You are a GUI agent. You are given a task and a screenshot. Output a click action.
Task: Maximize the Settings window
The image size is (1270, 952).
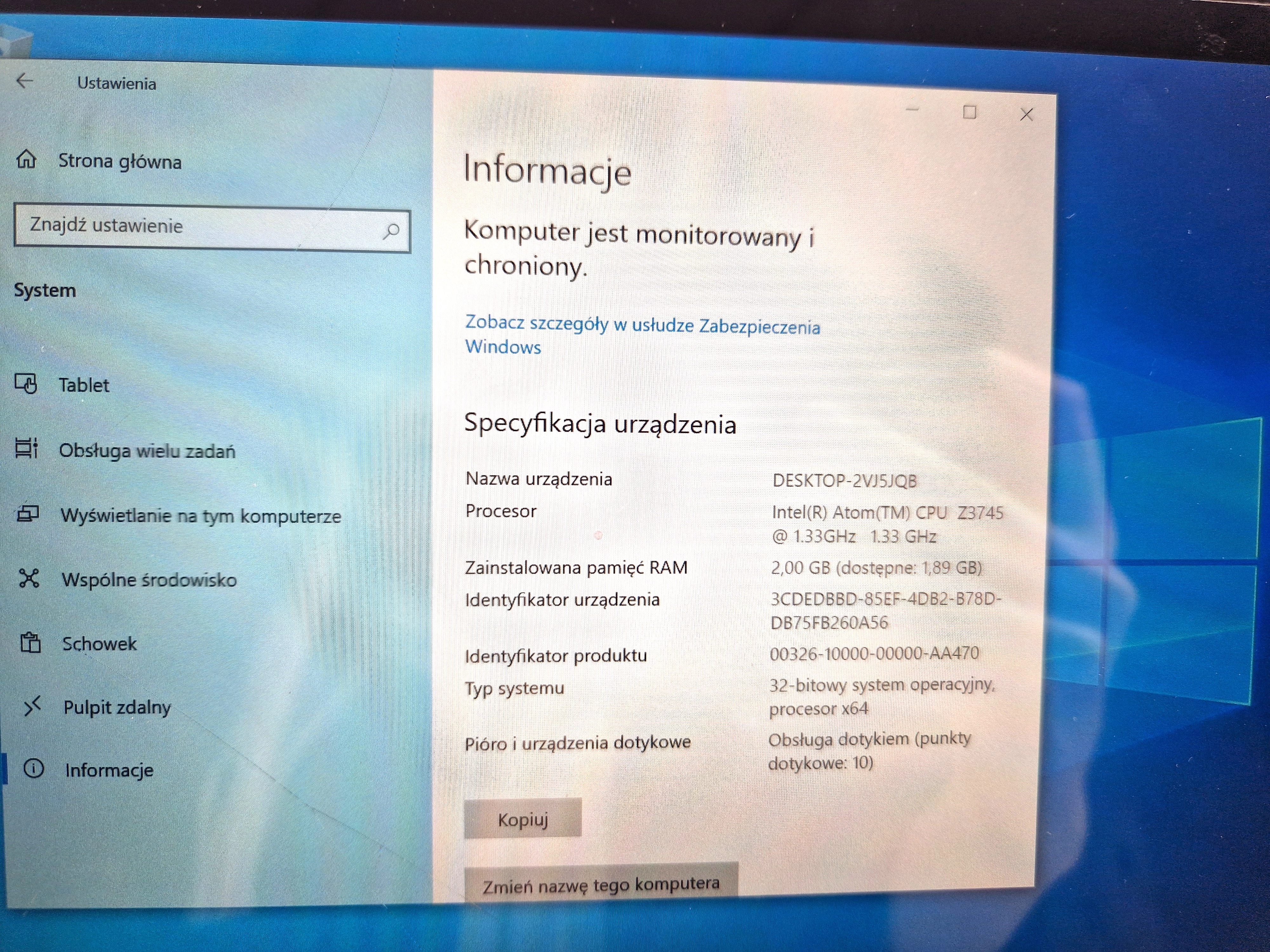(969, 112)
